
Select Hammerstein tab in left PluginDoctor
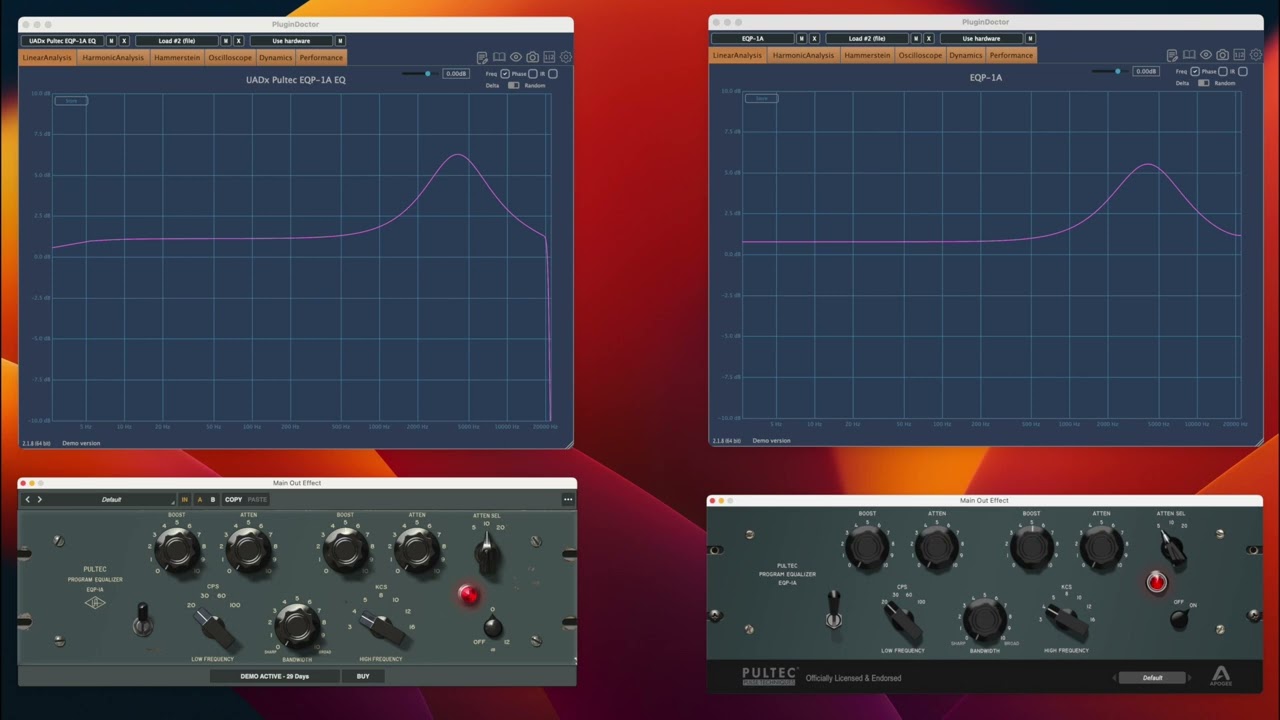click(177, 57)
